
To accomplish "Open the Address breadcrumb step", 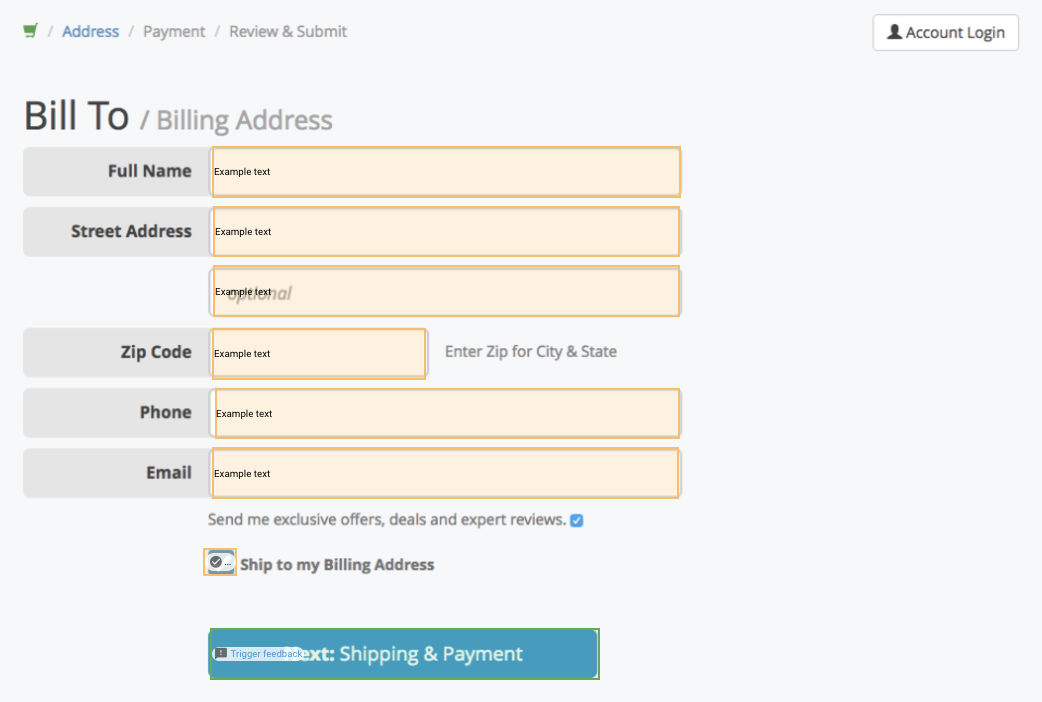I will (90, 31).
